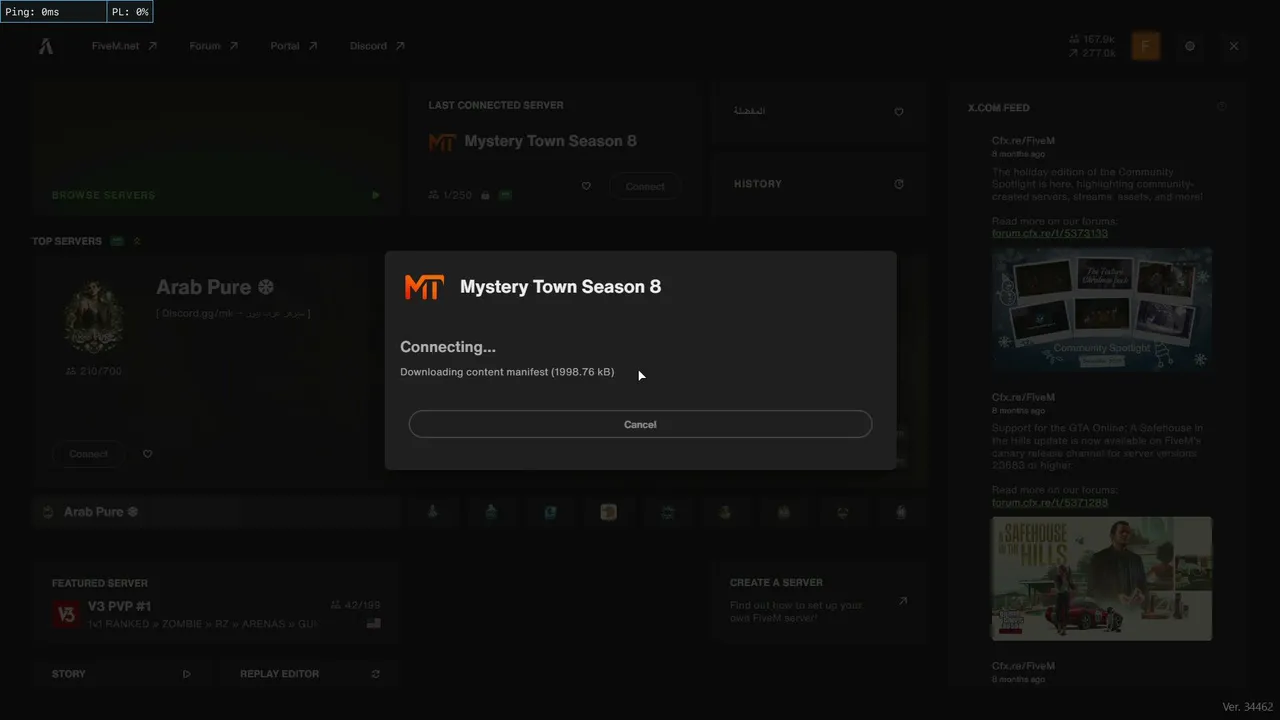Click the PL: 0% overlay readout
This screenshot has width=1280, height=720.
pos(130,12)
